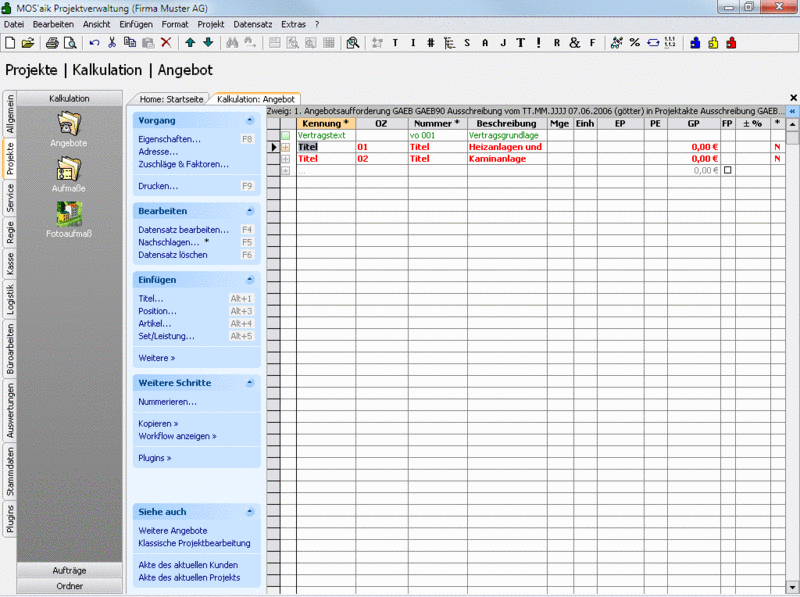Click Datensatz bearbeiten… link
This screenshot has width=800, height=597.
(x=184, y=230)
